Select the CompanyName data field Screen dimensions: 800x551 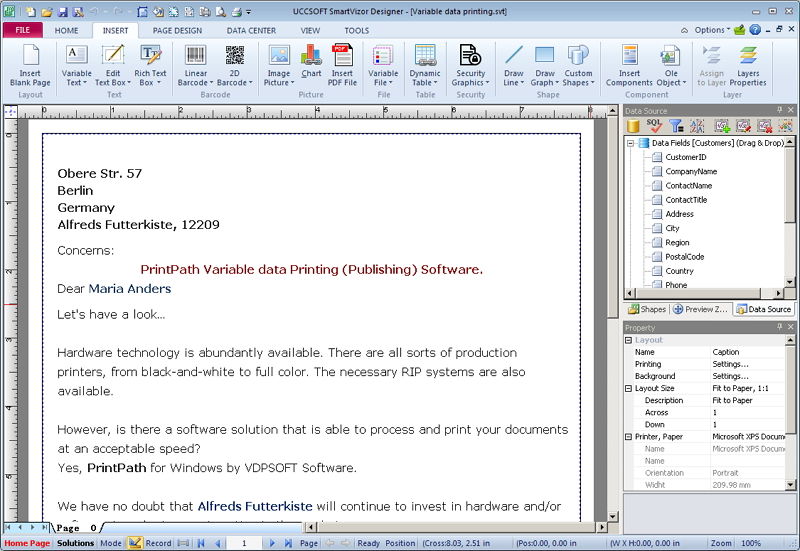click(x=691, y=171)
